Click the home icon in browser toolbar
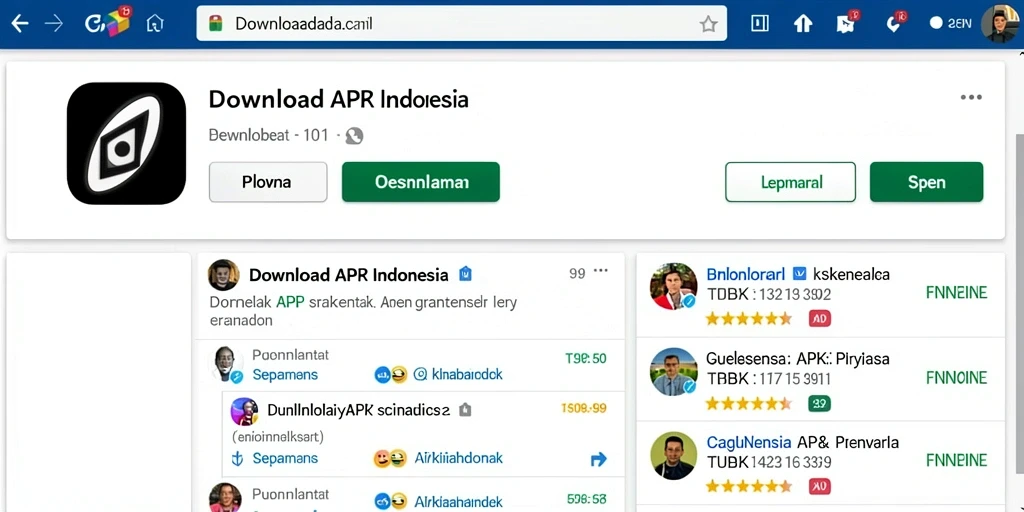1024x512 pixels. pyautogui.click(x=155, y=24)
